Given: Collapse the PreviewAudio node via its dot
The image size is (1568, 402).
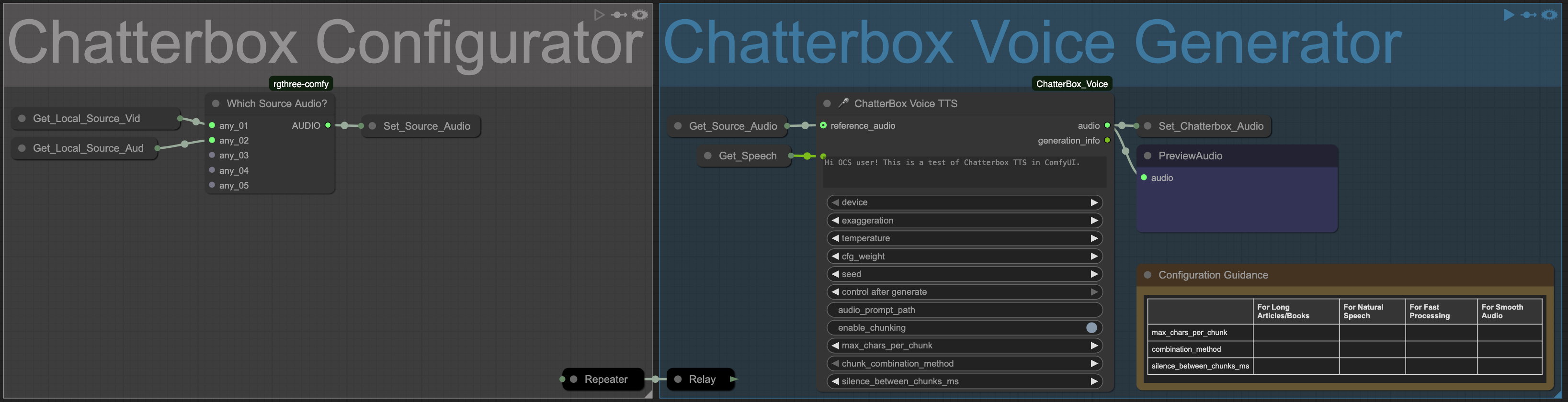Looking at the screenshot, I should [1148, 156].
